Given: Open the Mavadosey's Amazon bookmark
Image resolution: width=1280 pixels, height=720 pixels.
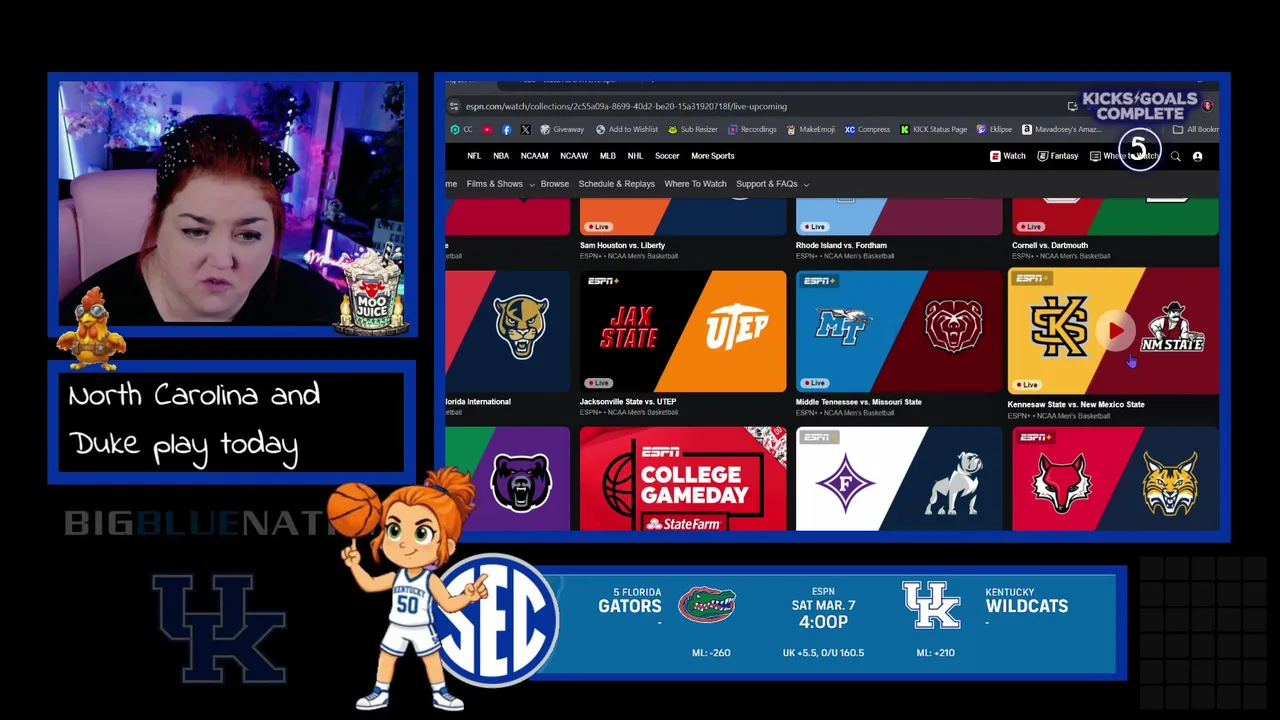Looking at the screenshot, I should (x=1062, y=129).
